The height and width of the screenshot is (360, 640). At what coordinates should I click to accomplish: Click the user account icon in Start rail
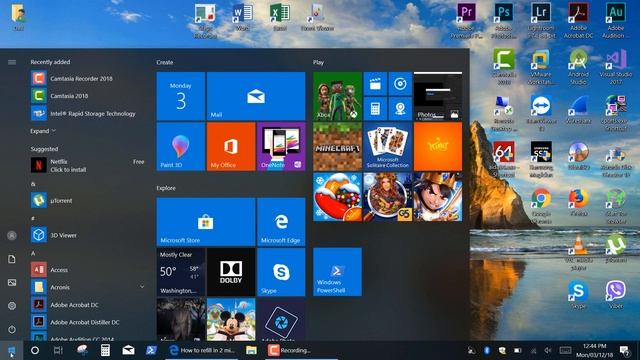coord(12,236)
